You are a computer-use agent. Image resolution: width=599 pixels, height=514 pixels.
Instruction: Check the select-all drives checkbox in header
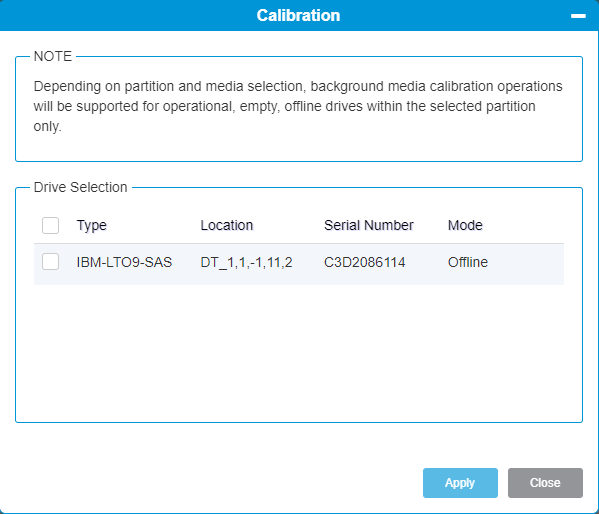point(50,225)
